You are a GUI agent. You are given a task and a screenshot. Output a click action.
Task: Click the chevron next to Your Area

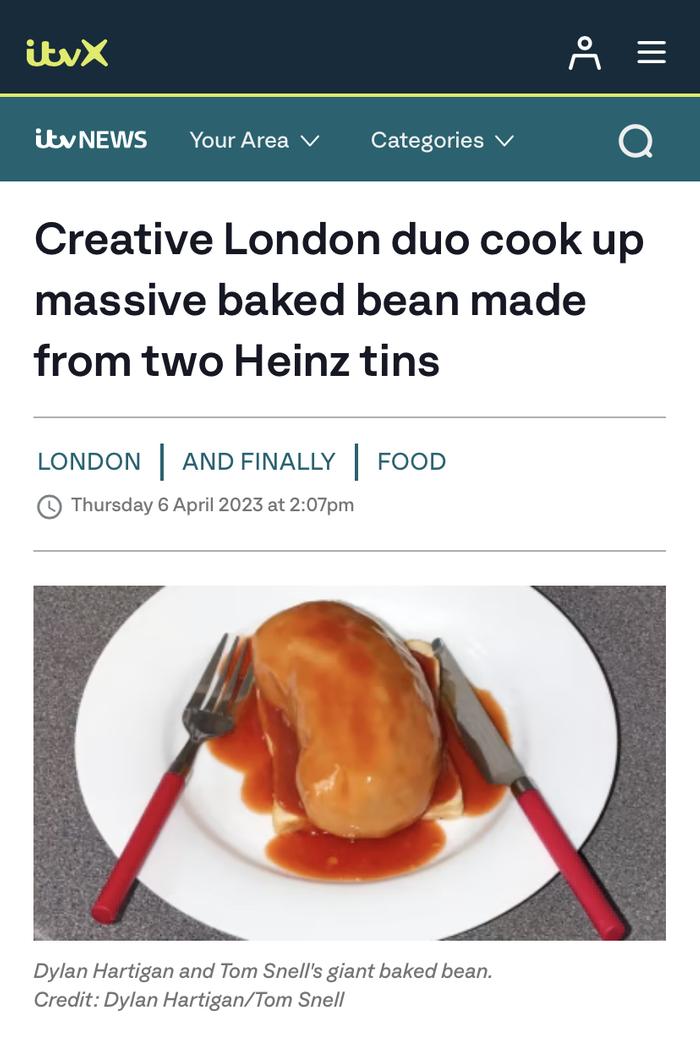[x=310, y=141]
